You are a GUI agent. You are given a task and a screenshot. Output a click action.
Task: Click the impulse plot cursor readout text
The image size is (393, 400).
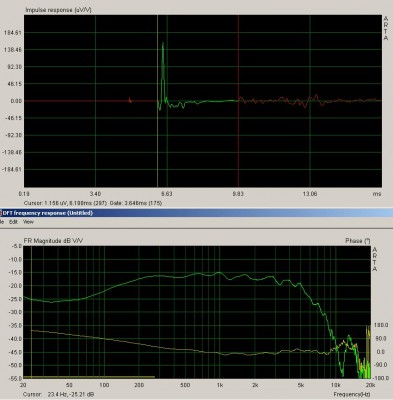pos(93,203)
